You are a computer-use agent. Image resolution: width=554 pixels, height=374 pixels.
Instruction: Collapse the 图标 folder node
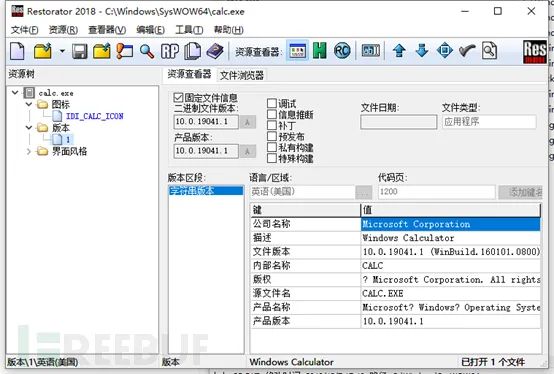(x=29, y=104)
